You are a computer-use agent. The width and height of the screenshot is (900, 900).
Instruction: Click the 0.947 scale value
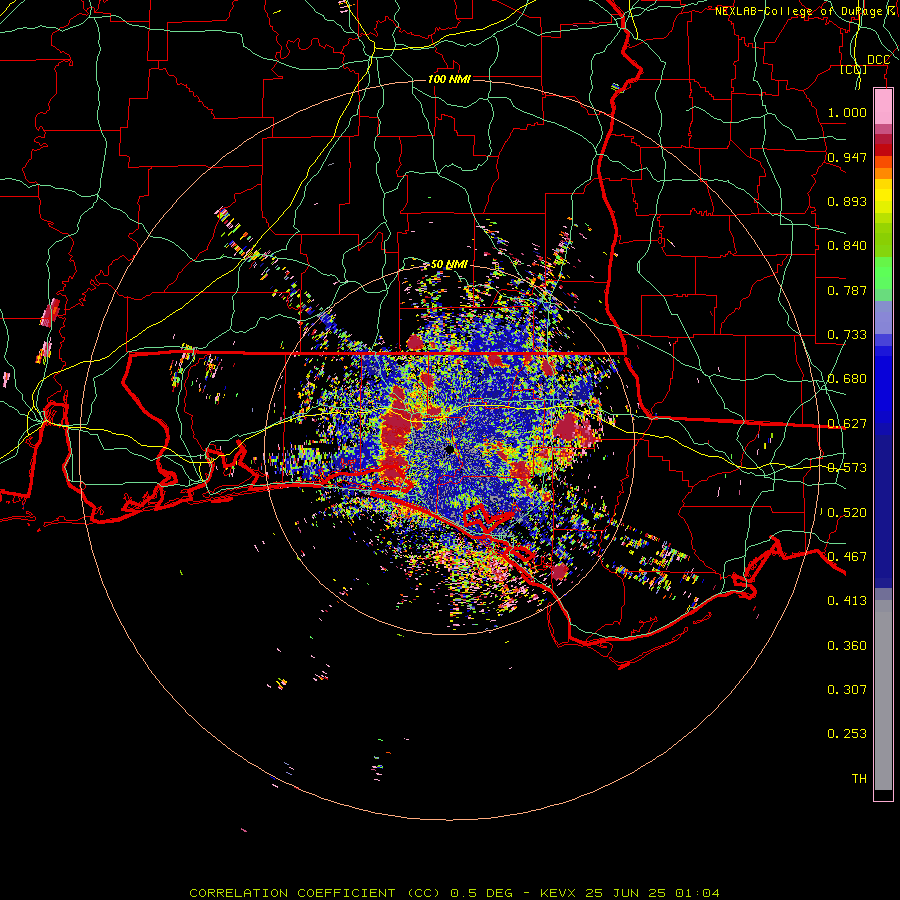847,157
